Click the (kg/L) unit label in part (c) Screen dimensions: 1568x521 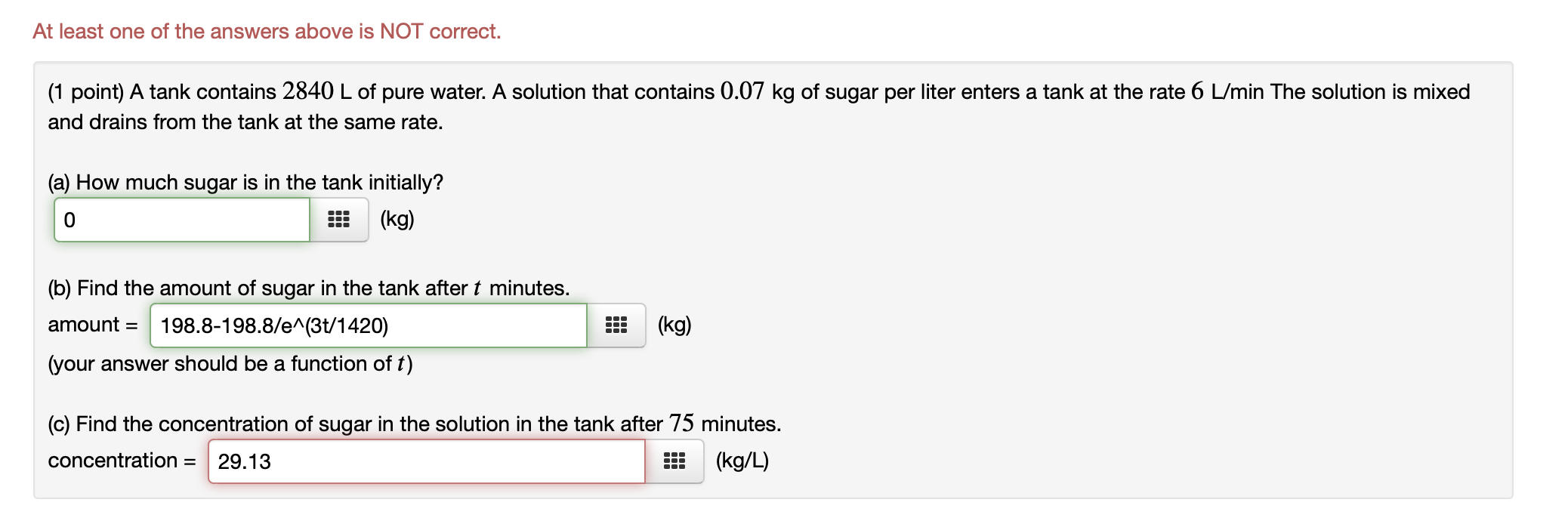(x=743, y=461)
